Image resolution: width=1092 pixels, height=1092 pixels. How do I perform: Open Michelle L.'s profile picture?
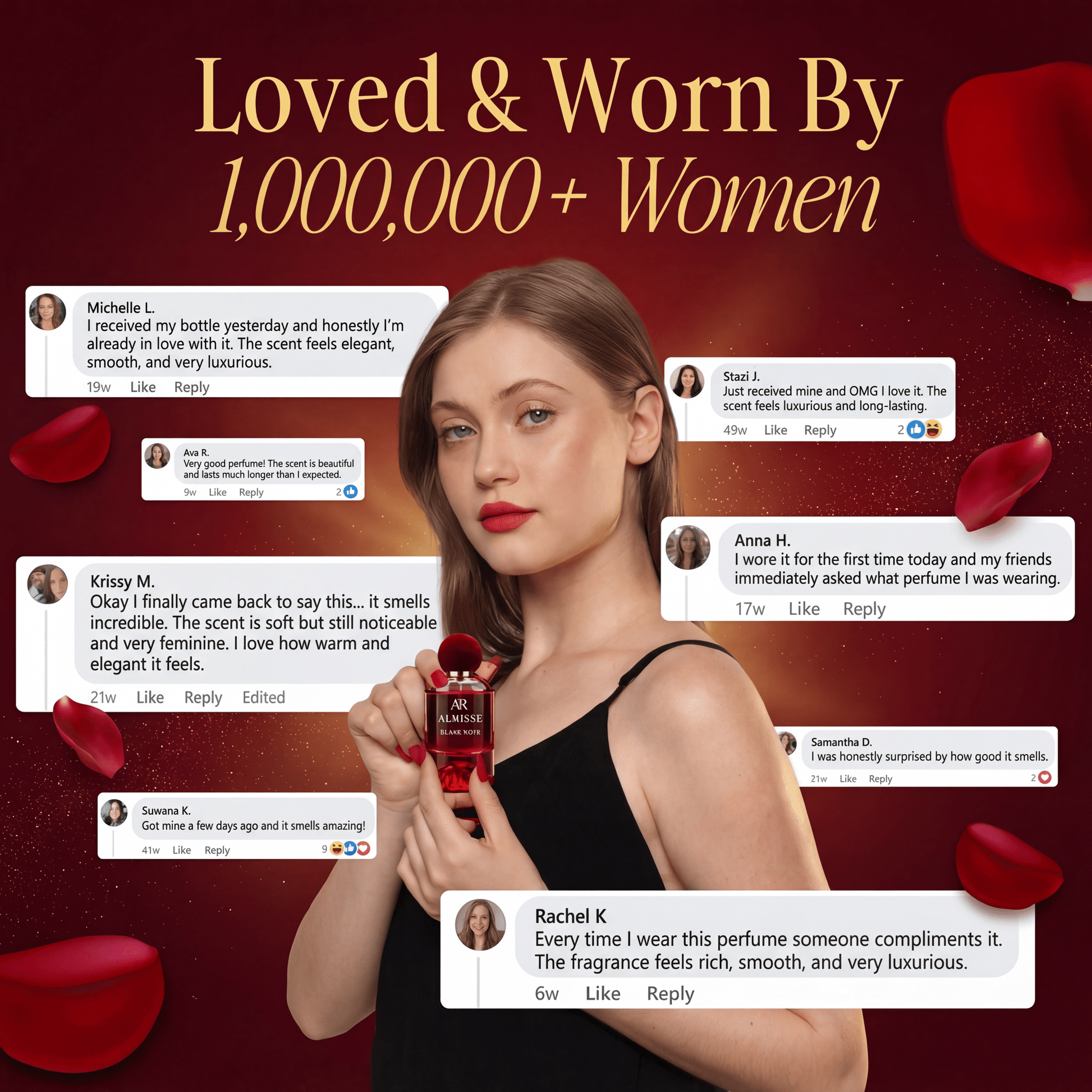(x=48, y=311)
